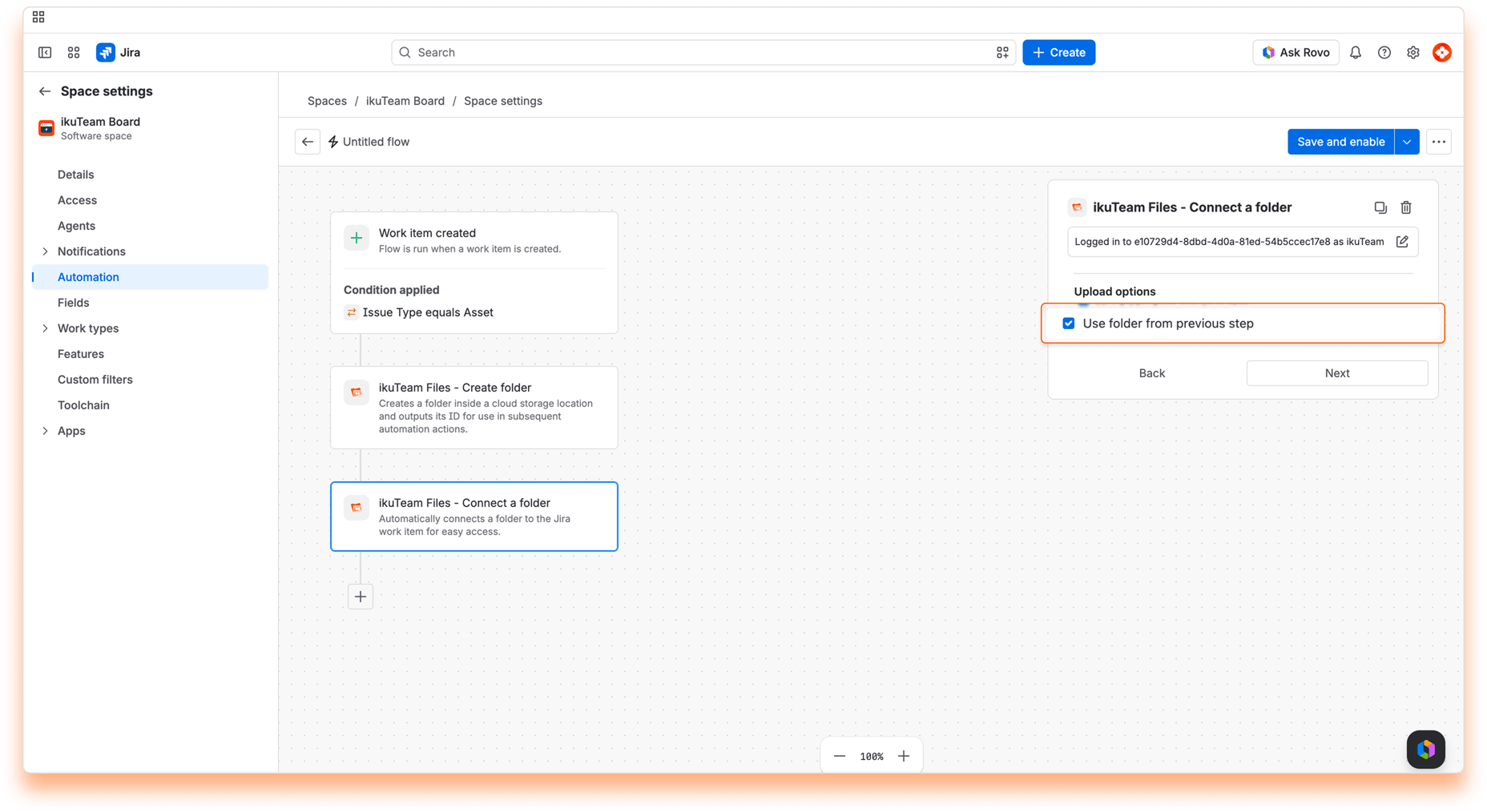The image size is (1487, 812).
Task: Click the search bar apps grid icon
Action: tap(1002, 53)
